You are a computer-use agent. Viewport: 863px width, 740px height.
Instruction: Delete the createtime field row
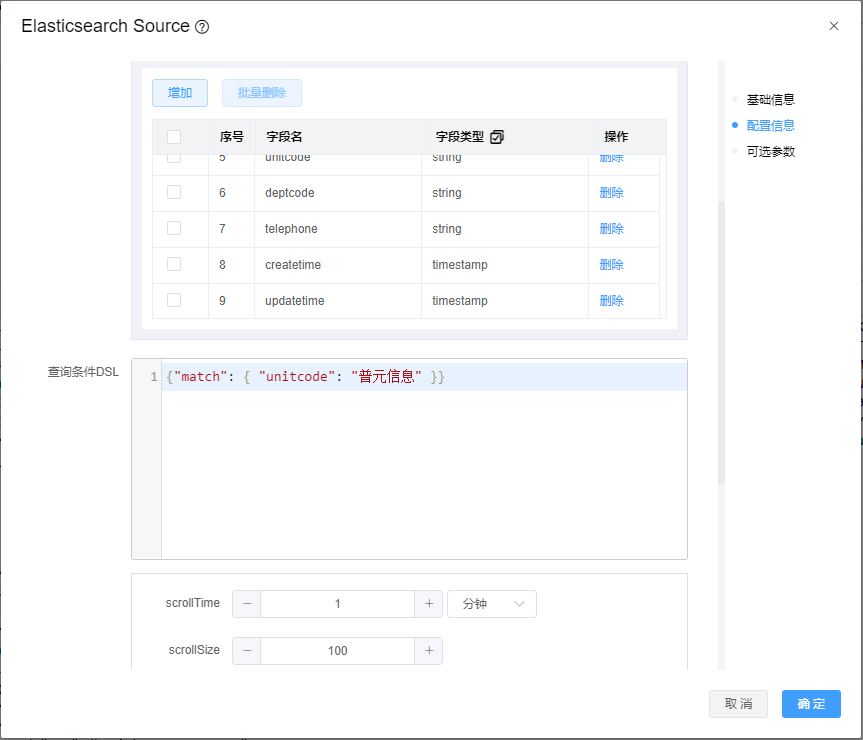click(611, 265)
